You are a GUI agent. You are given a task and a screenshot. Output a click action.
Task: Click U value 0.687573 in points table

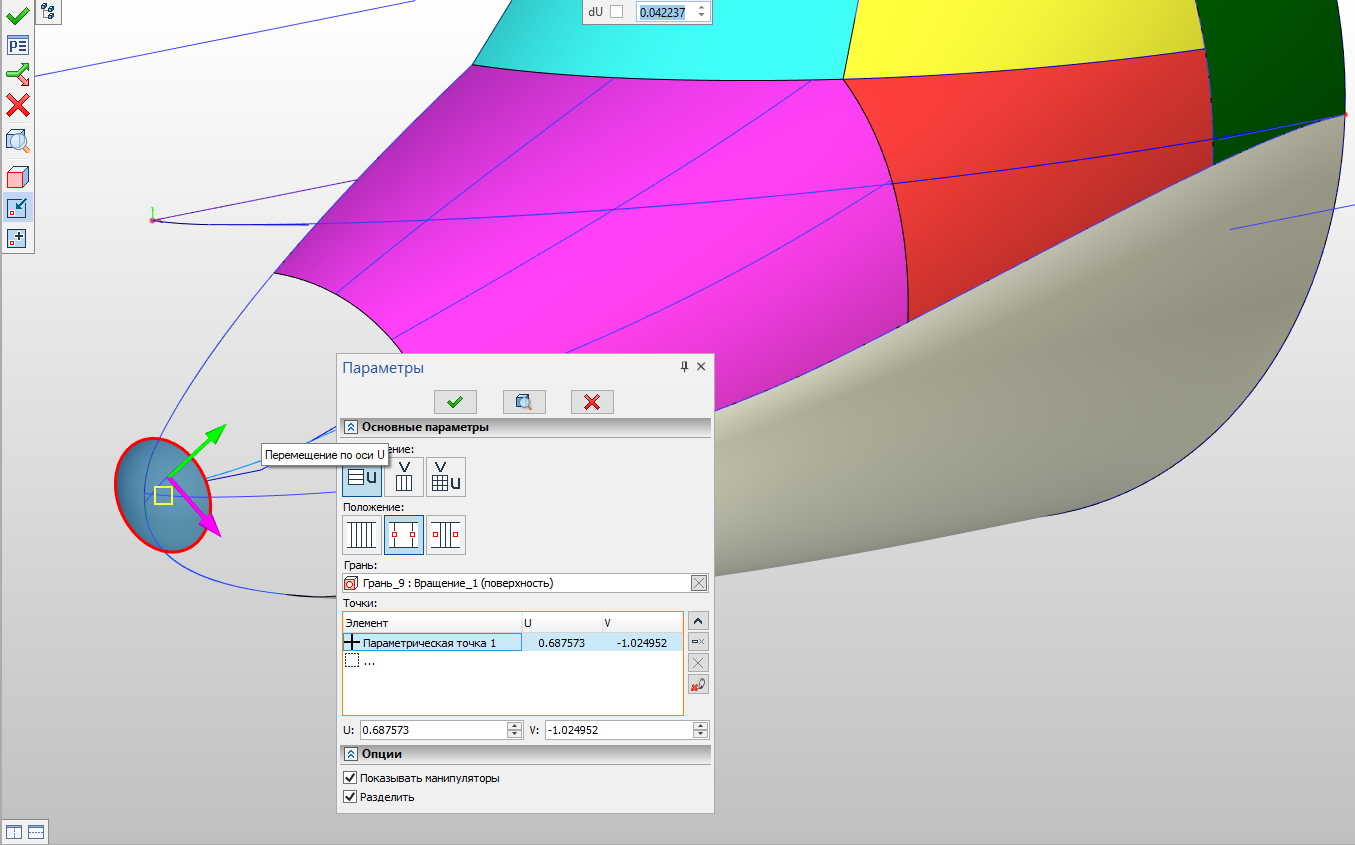point(561,643)
